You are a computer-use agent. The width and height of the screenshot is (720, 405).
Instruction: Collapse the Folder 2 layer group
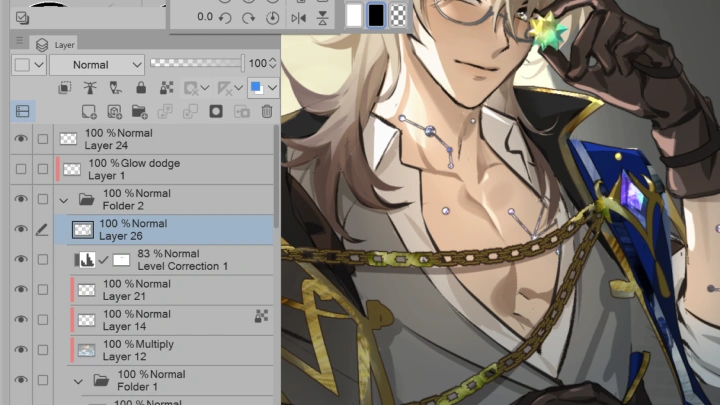tap(64, 200)
